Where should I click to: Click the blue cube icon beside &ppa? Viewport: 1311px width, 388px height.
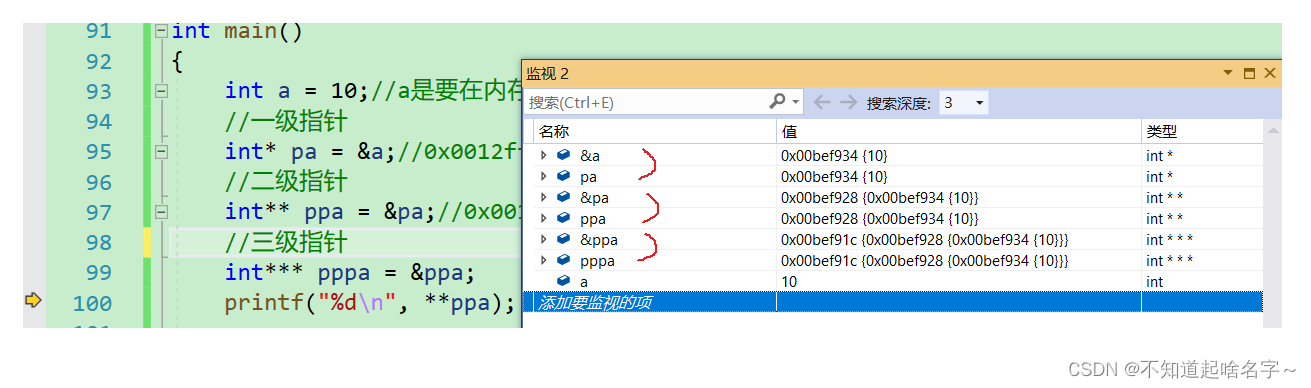tap(564, 240)
